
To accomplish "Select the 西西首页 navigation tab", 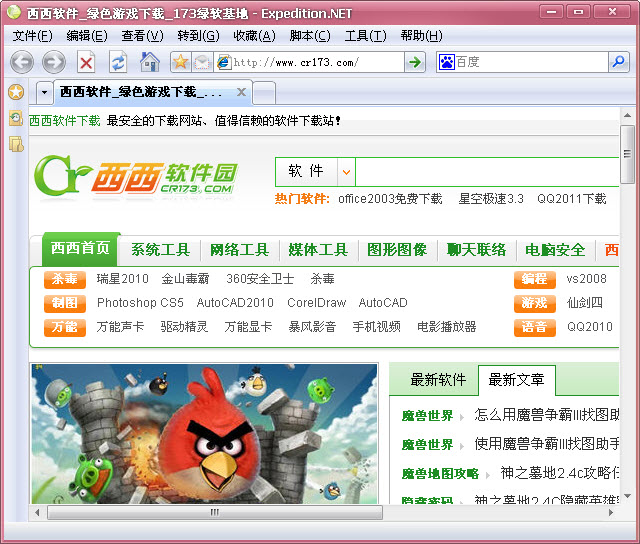I will coord(80,248).
